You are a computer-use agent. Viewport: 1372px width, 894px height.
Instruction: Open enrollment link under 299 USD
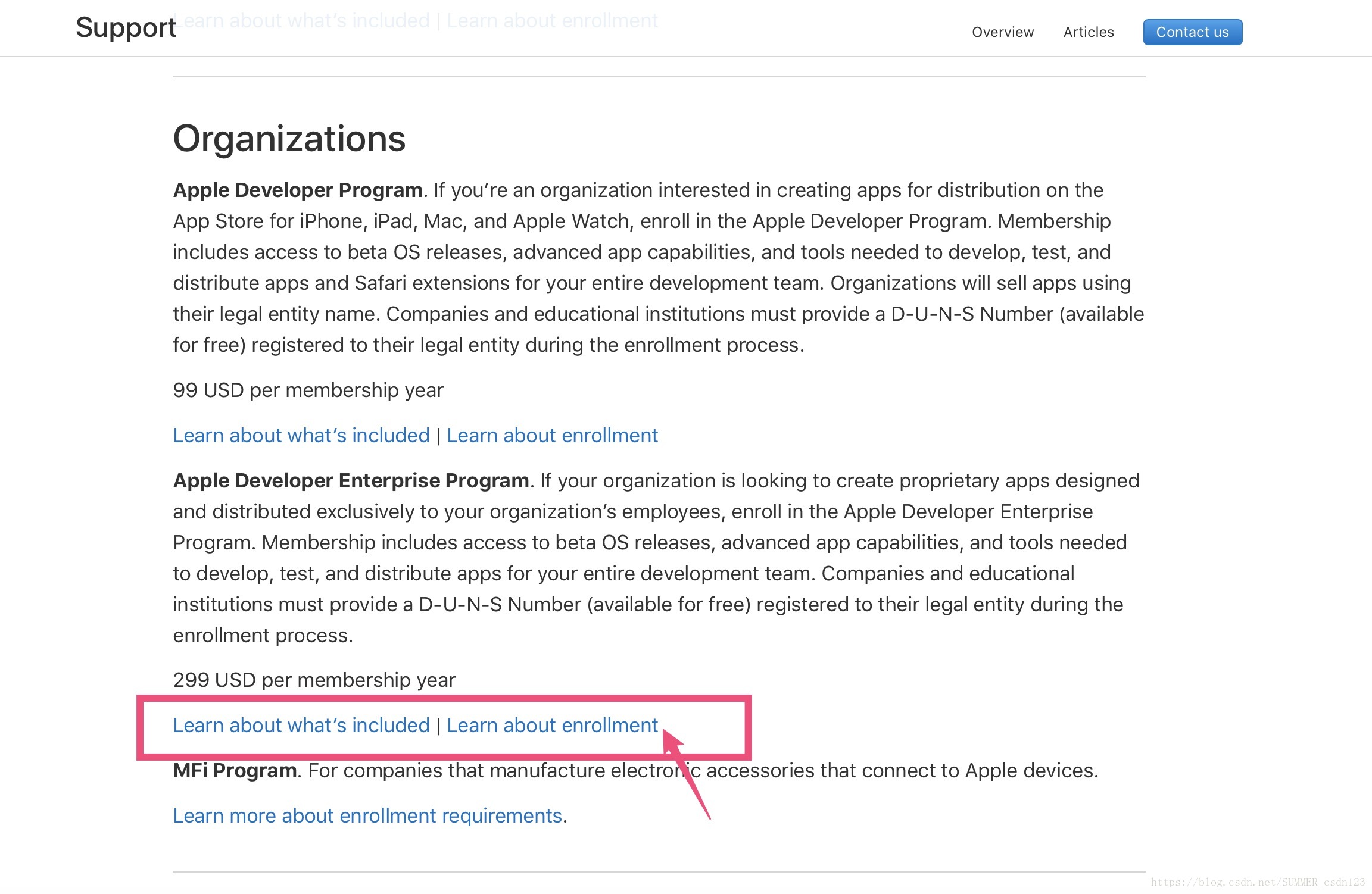click(553, 726)
